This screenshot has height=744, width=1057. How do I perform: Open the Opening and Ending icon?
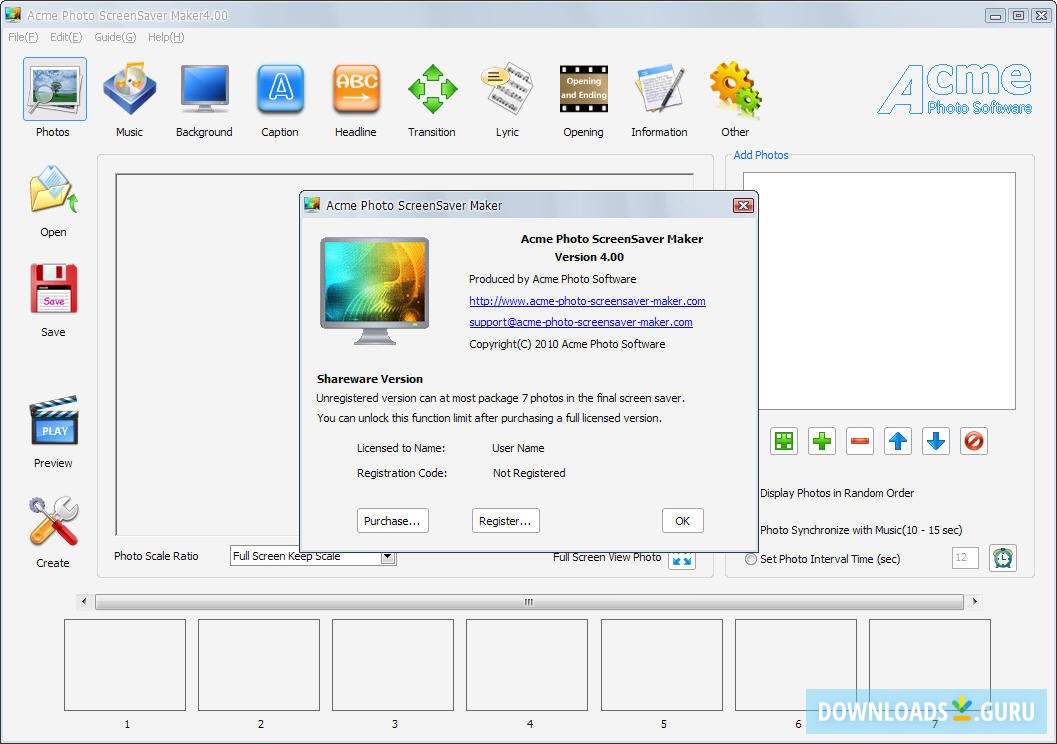click(x=584, y=89)
